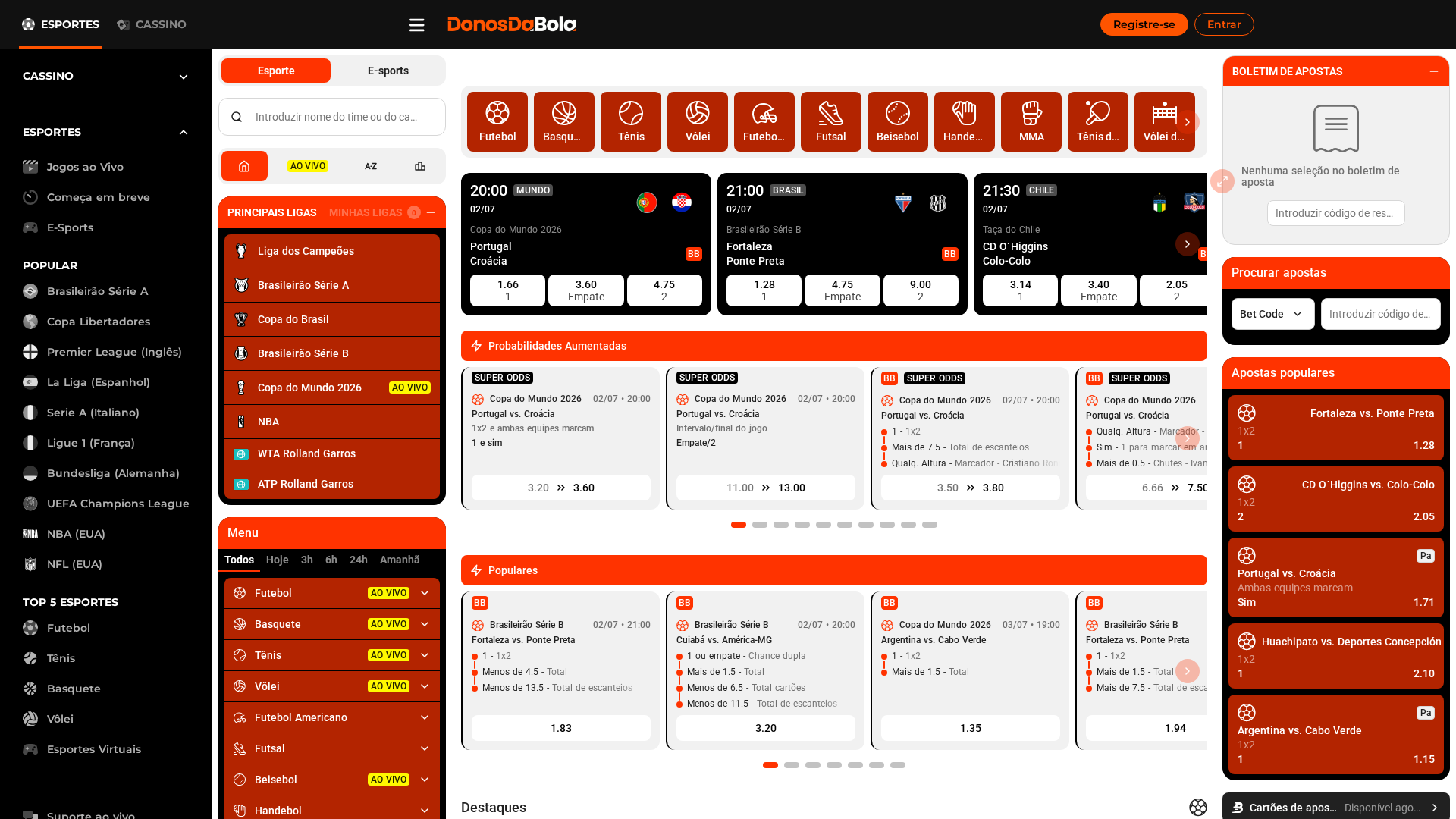This screenshot has height=819, width=1456.
Task: Go to second Populares slide dot
Action: click(792, 765)
